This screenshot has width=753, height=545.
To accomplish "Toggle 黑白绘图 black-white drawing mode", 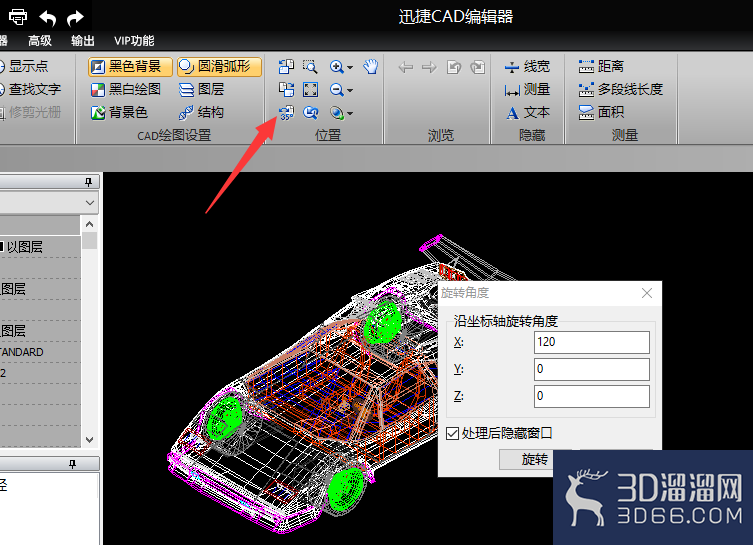I will [126, 89].
